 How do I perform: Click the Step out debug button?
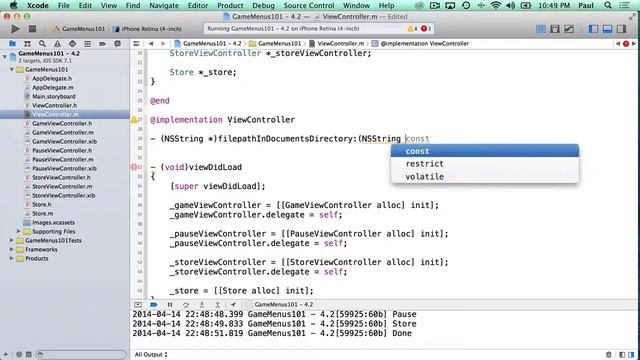(218, 304)
